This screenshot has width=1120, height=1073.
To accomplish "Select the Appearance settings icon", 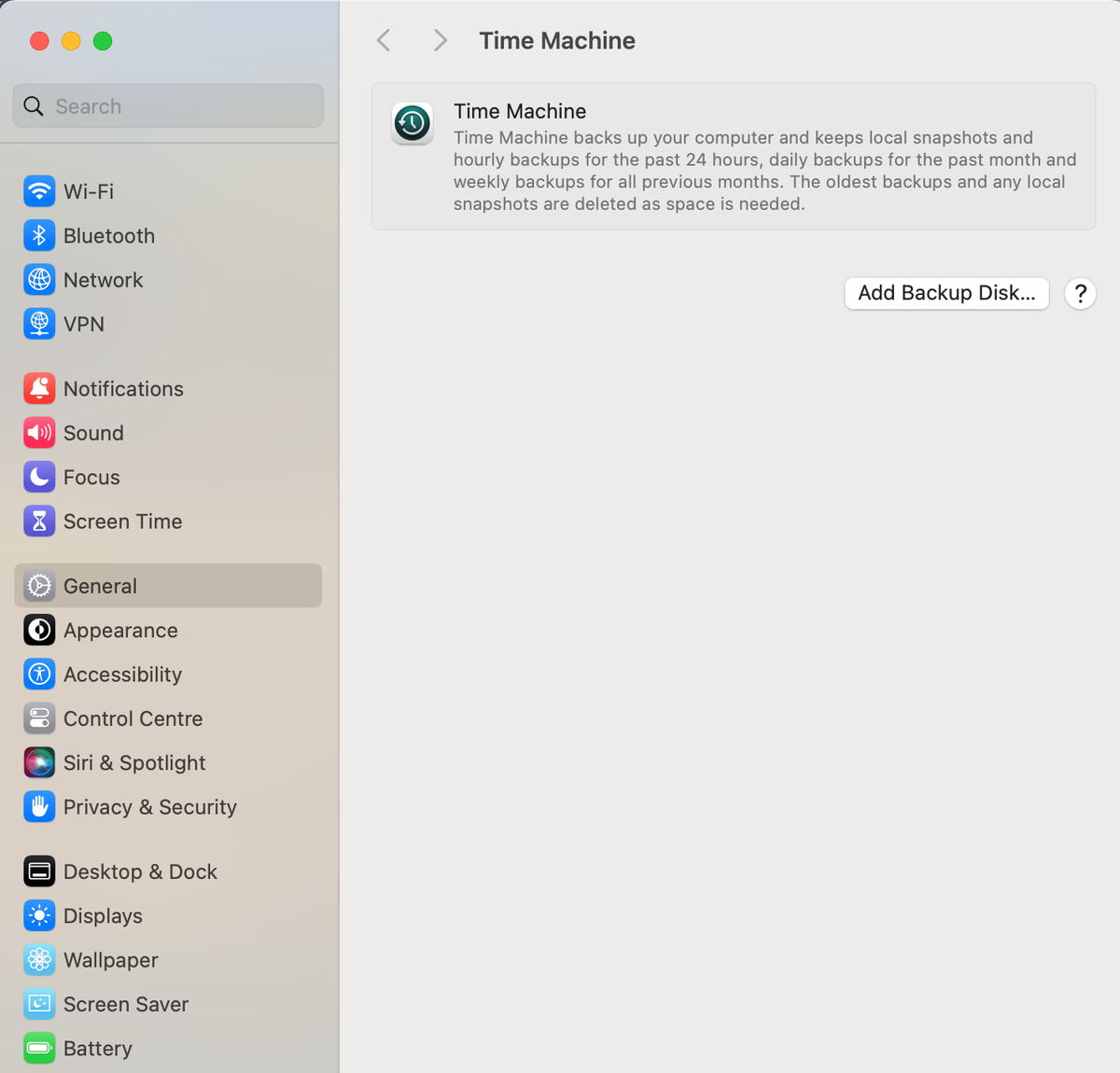I will click(x=39, y=630).
